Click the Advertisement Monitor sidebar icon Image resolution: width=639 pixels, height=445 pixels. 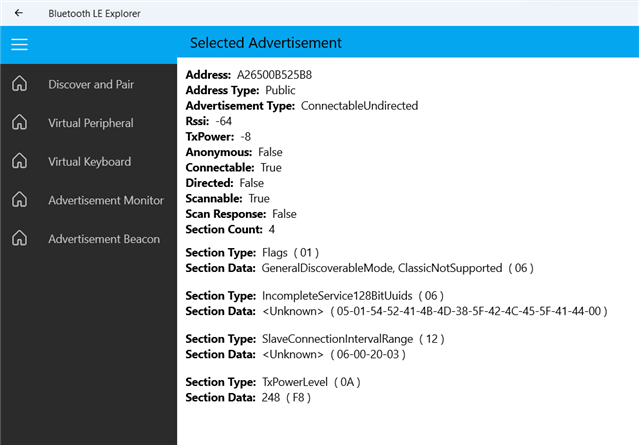coord(19,200)
